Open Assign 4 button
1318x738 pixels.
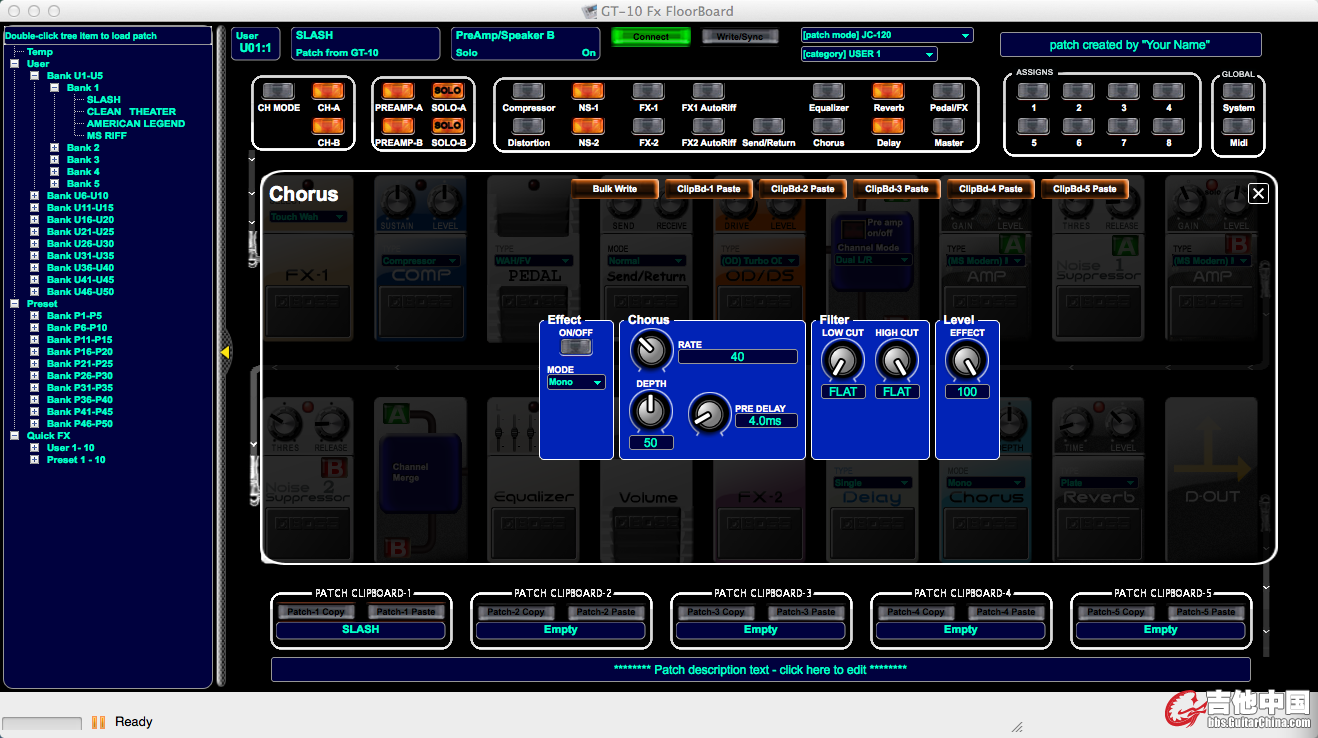click(1168, 92)
